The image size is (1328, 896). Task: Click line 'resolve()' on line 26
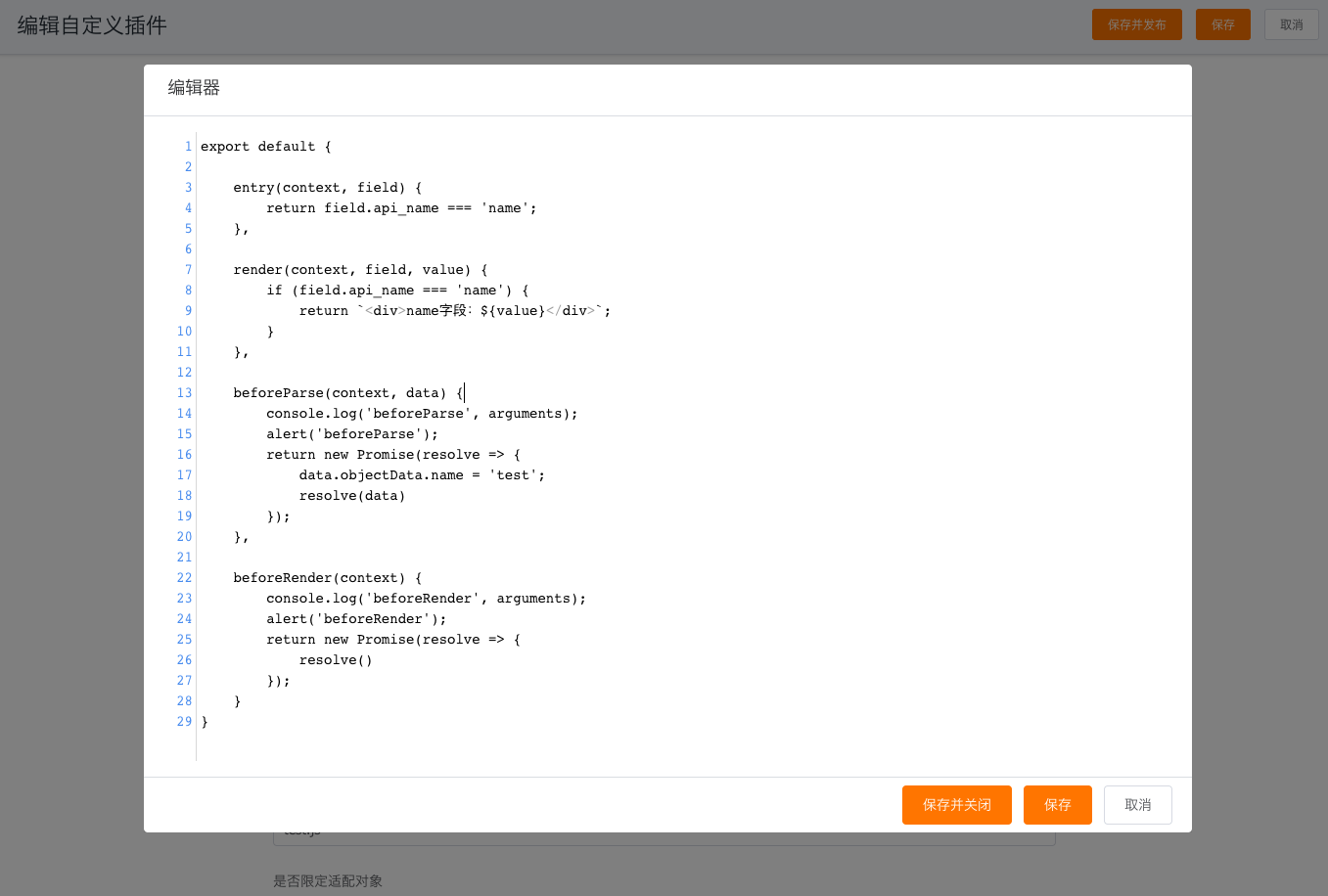pyautogui.click(x=336, y=660)
